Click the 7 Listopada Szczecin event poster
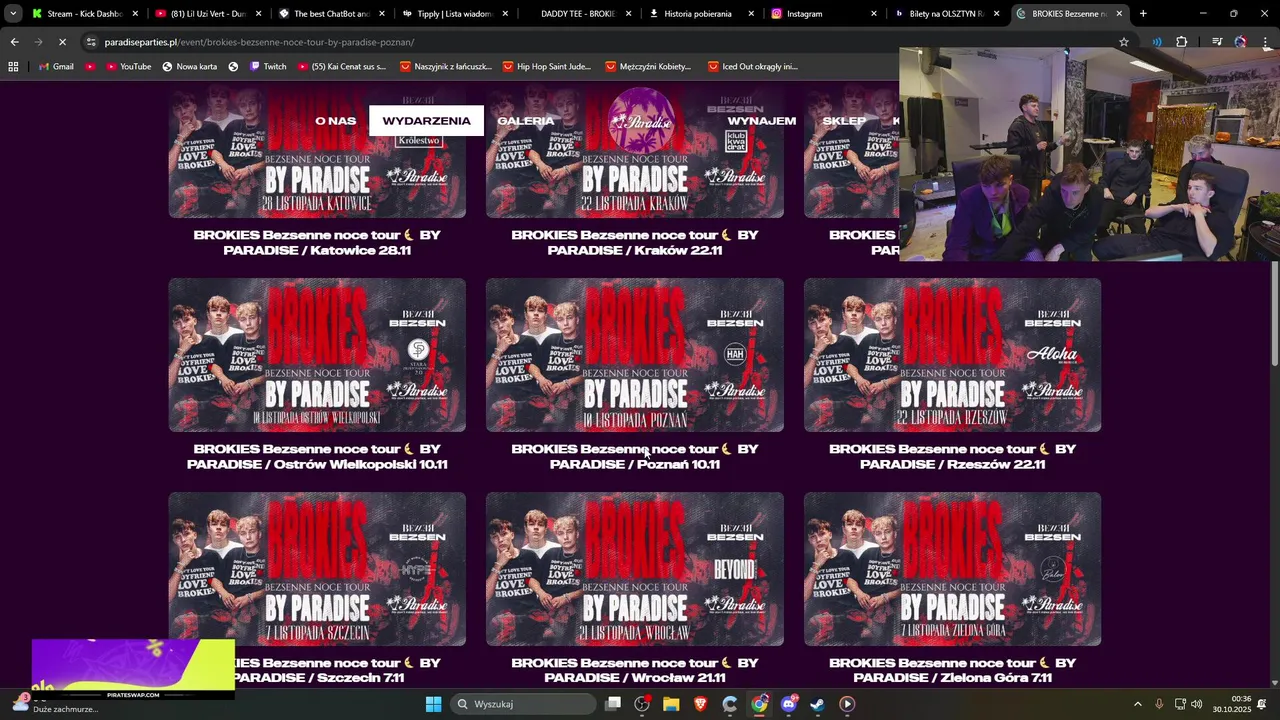The height and width of the screenshot is (720, 1280). coord(317,569)
